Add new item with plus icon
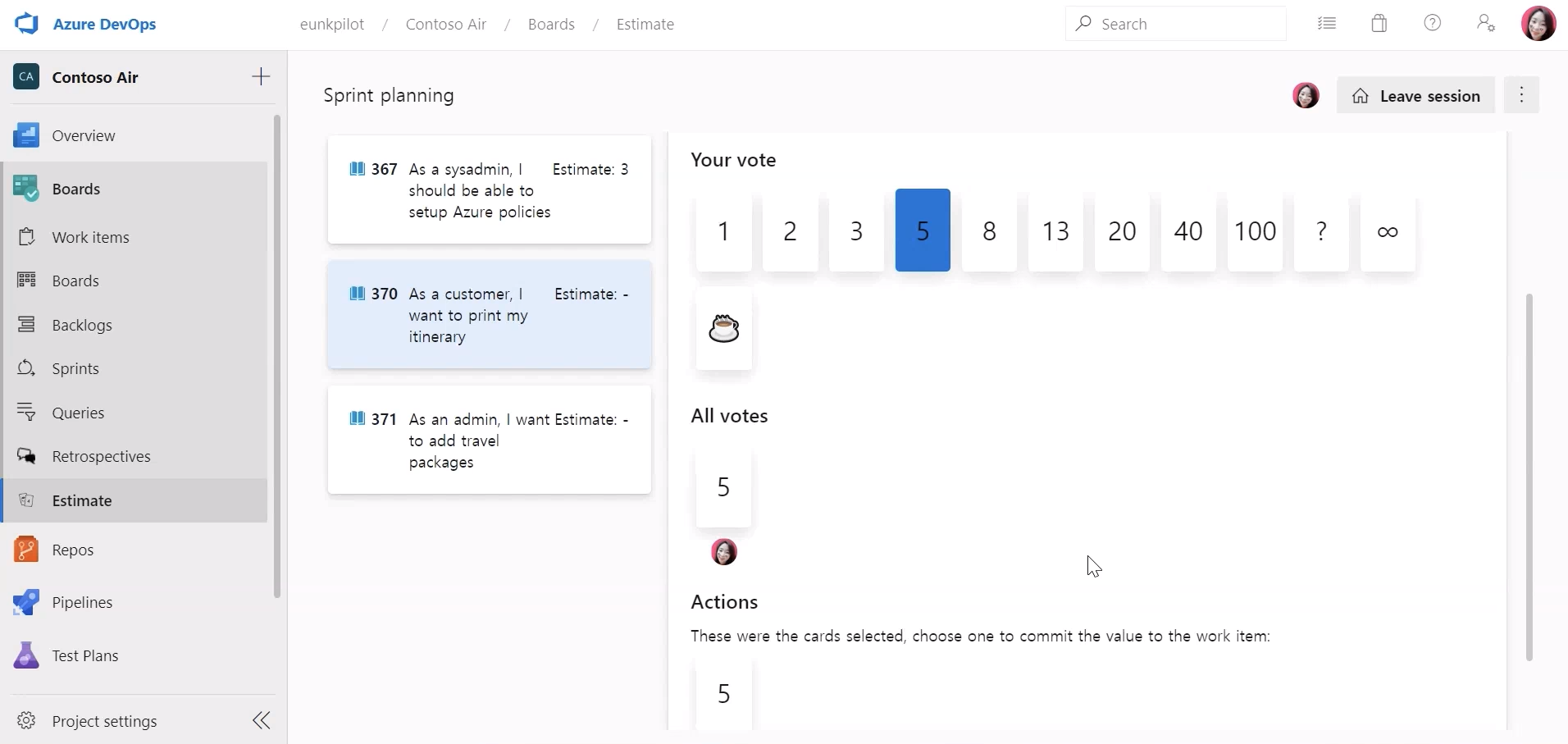1568x744 pixels. (x=261, y=77)
